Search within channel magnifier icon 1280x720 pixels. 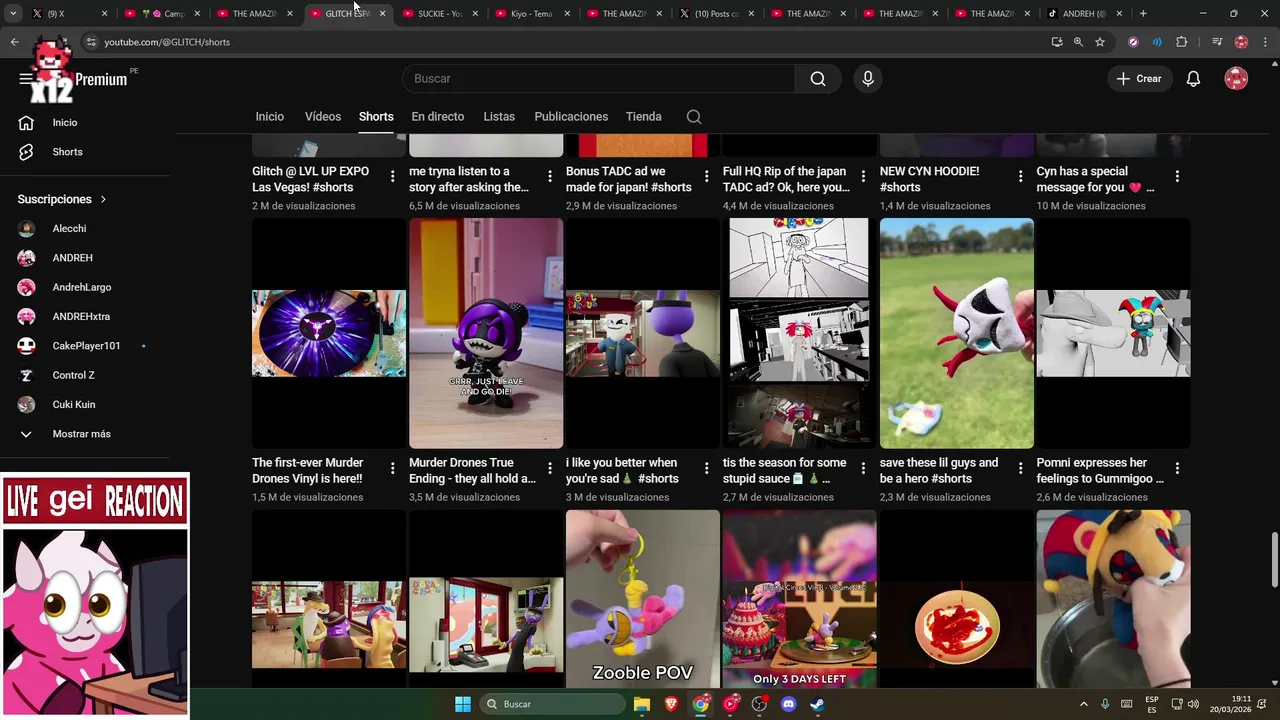[x=694, y=117]
